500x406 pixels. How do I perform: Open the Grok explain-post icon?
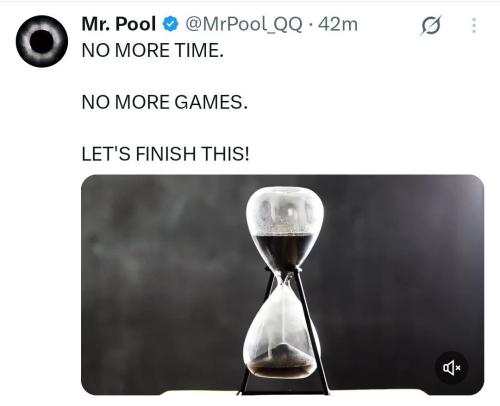(431, 25)
